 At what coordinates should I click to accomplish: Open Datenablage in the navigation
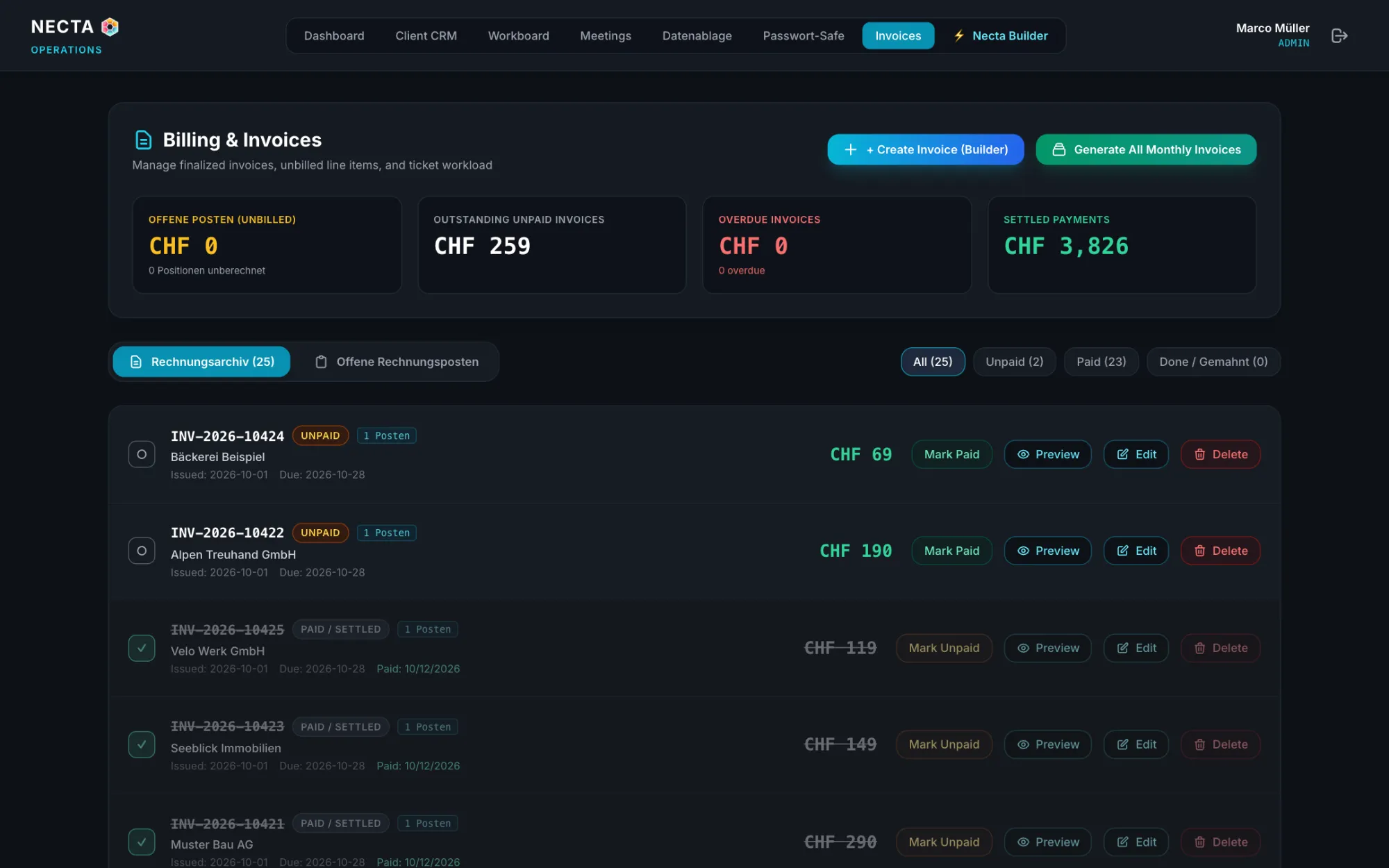click(697, 35)
